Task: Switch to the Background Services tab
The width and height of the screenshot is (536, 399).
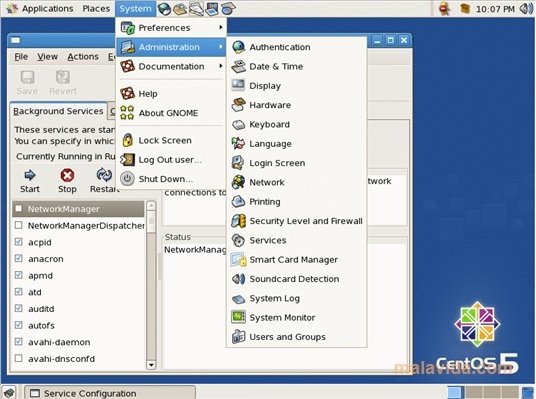Action: point(58,111)
